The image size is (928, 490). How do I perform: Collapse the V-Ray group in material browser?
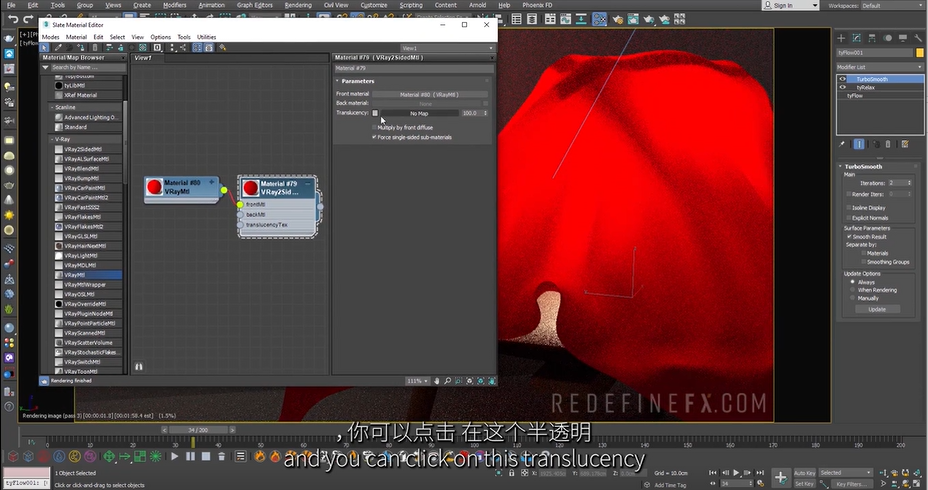(x=51, y=139)
